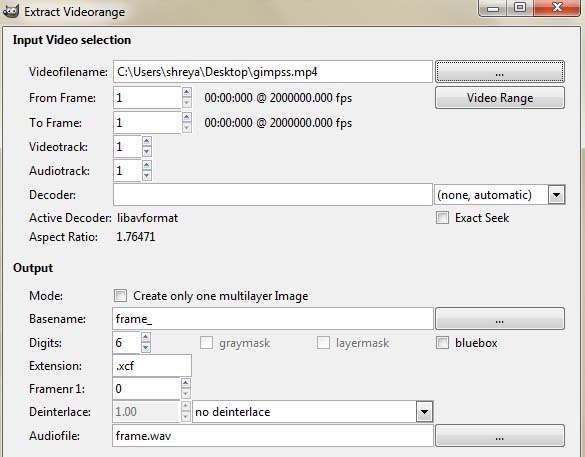The height and width of the screenshot is (457, 585).
Task: Click the Audiofile frame.wav text field
Action: pyautogui.click(x=273, y=435)
